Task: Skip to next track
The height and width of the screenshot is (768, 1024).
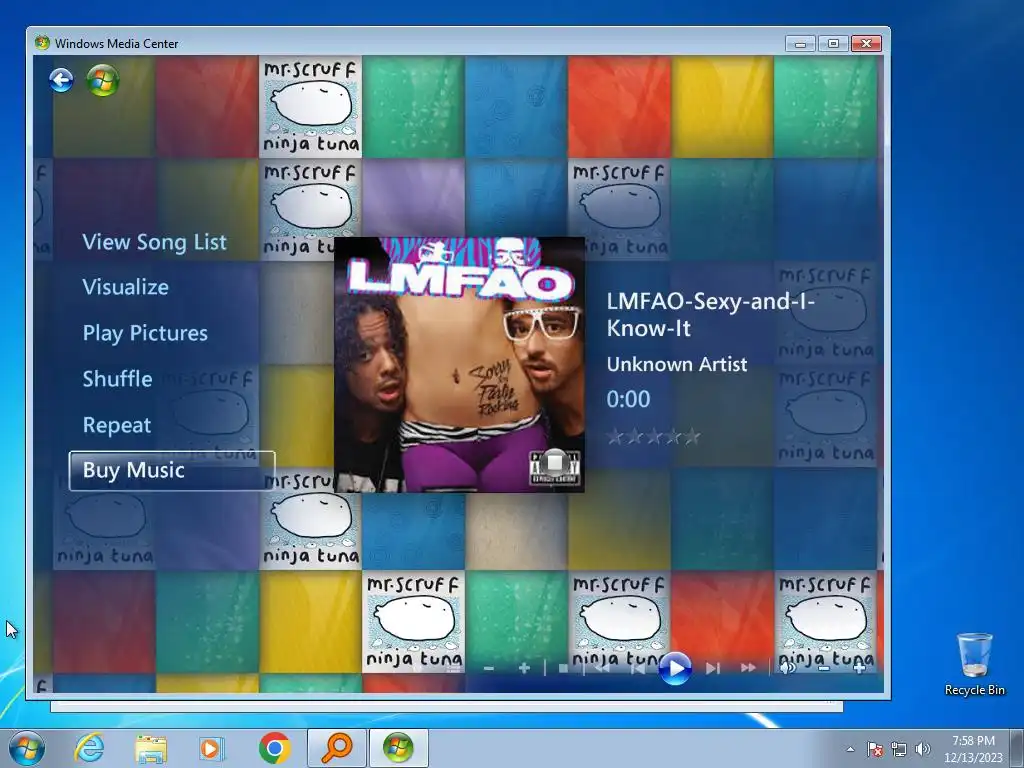Action: pos(712,668)
